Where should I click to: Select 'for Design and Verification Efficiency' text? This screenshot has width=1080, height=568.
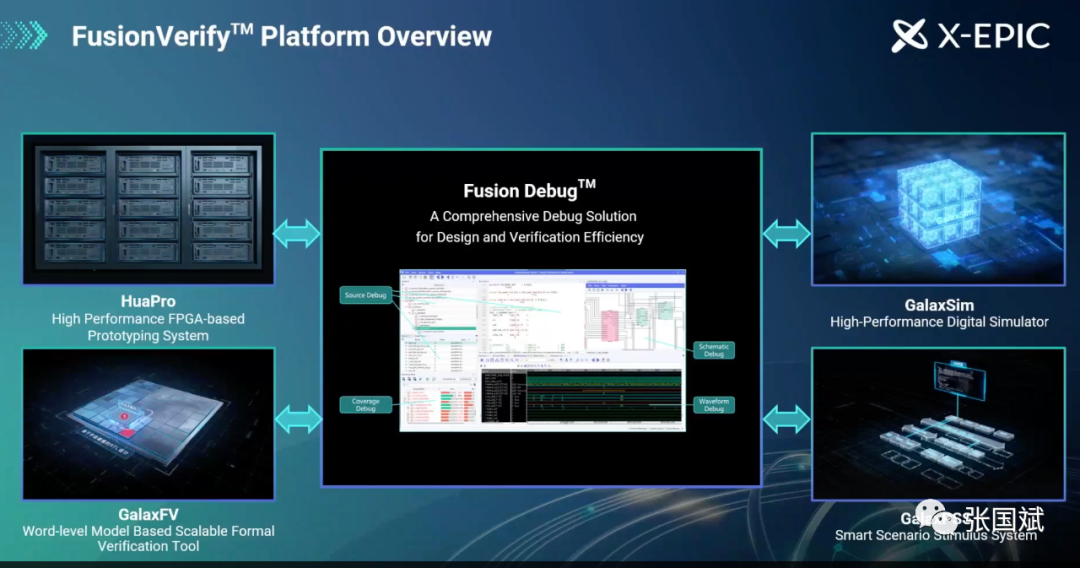point(530,238)
